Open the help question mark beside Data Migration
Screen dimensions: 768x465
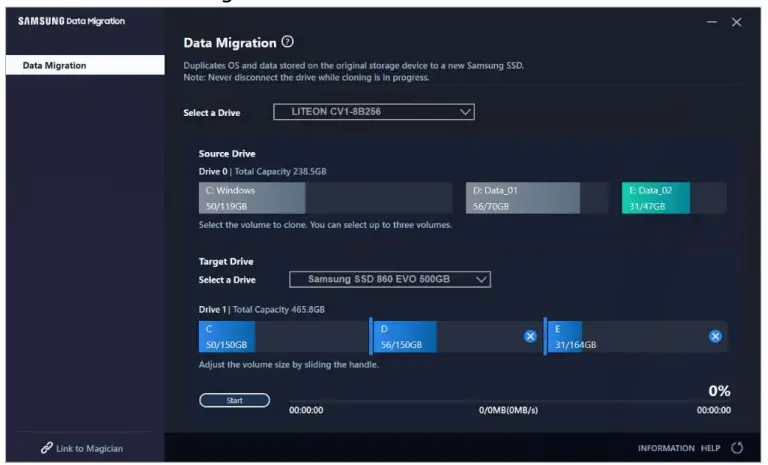[x=288, y=42]
